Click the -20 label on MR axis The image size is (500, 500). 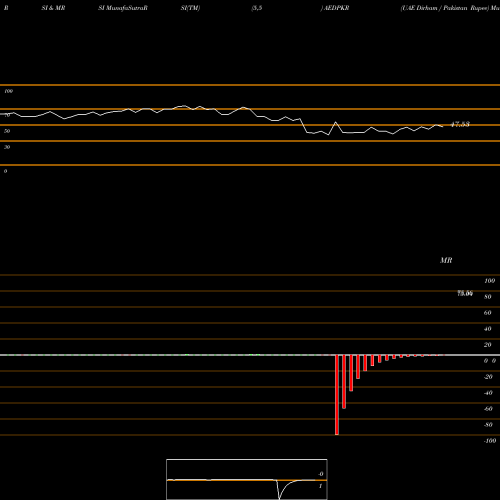tap(488, 377)
